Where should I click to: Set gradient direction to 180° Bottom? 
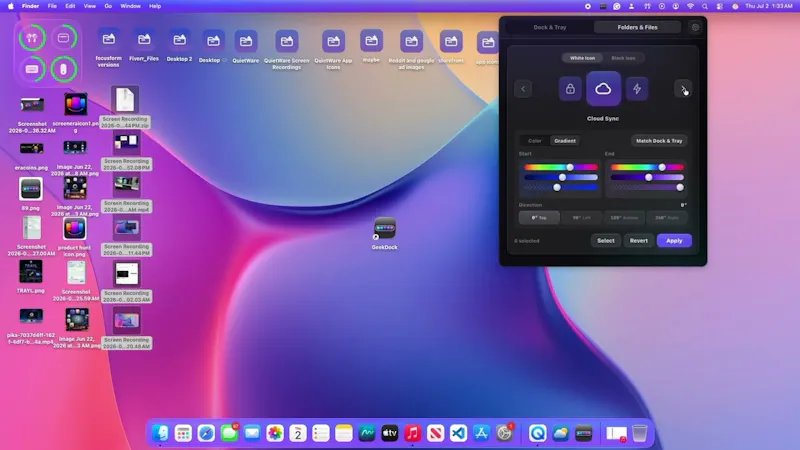(624, 218)
